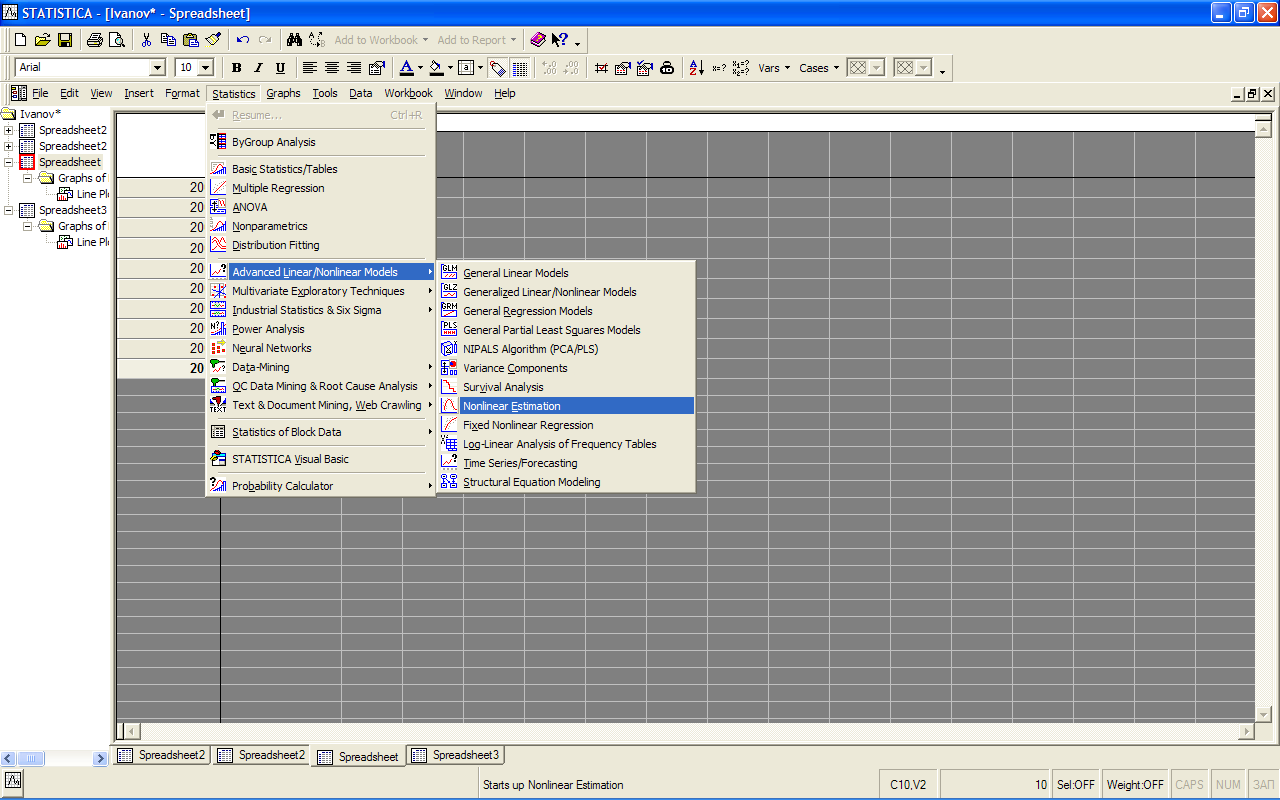Collapse the Spreadsheet3 tree node
Image resolution: width=1280 pixels, height=800 pixels.
pos(9,210)
